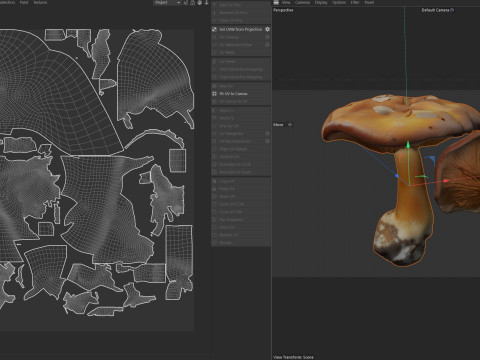Choose Start Interactive Mapping

(241, 69)
